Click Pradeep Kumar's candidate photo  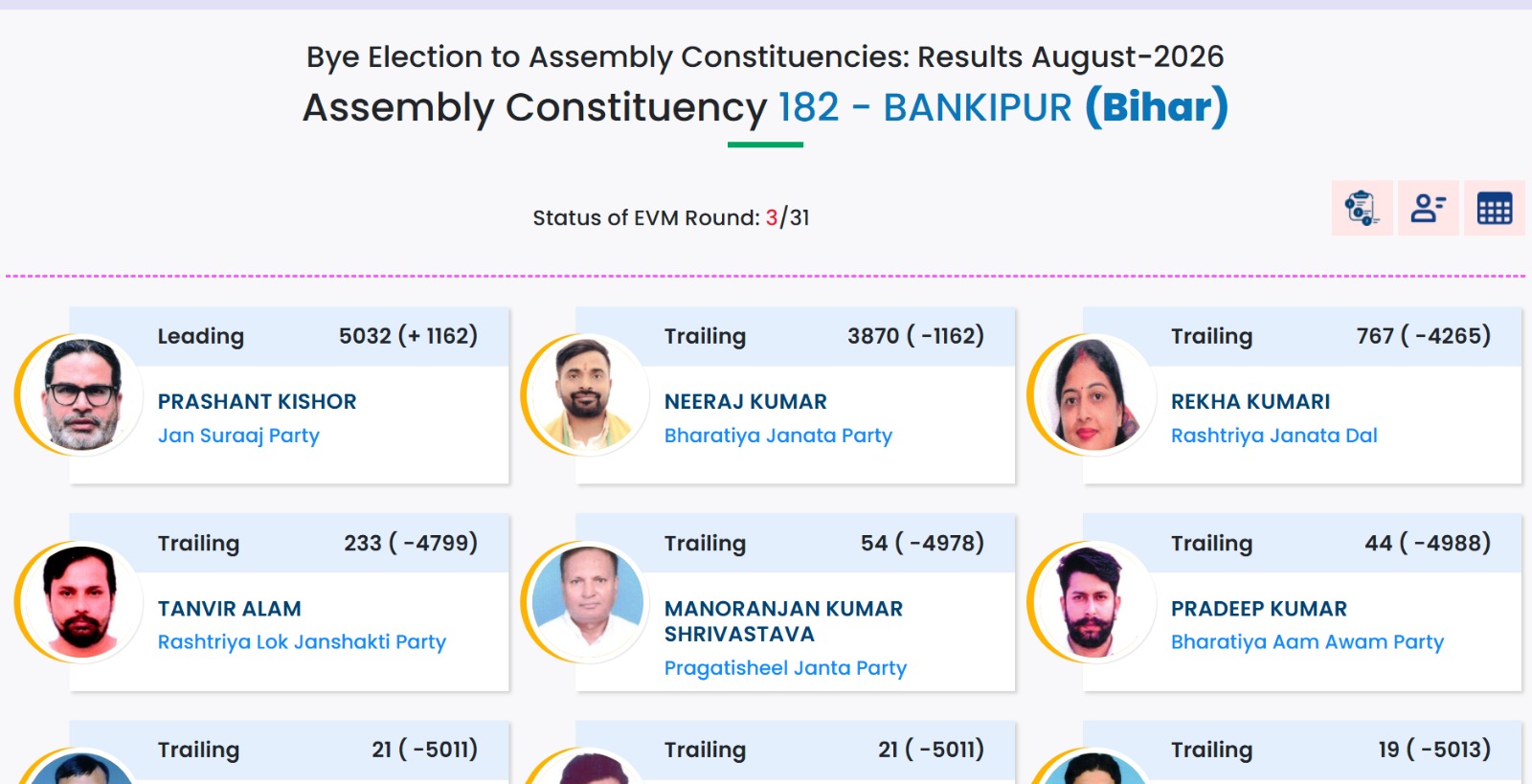(1095, 601)
